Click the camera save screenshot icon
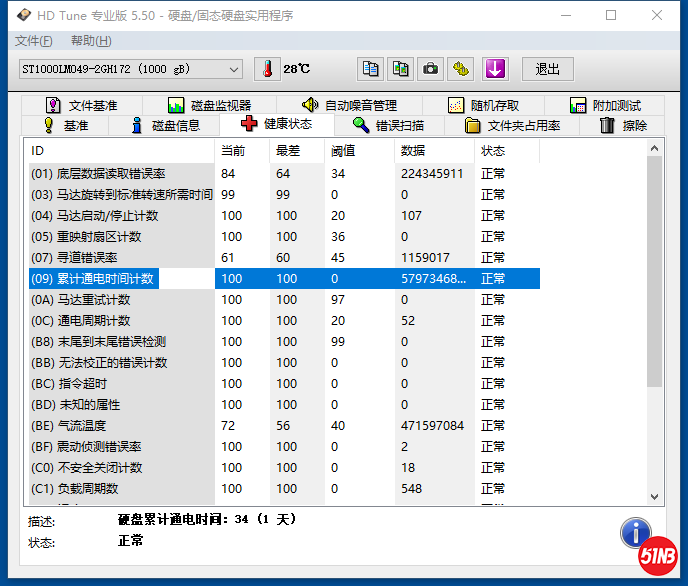 coord(430,69)
